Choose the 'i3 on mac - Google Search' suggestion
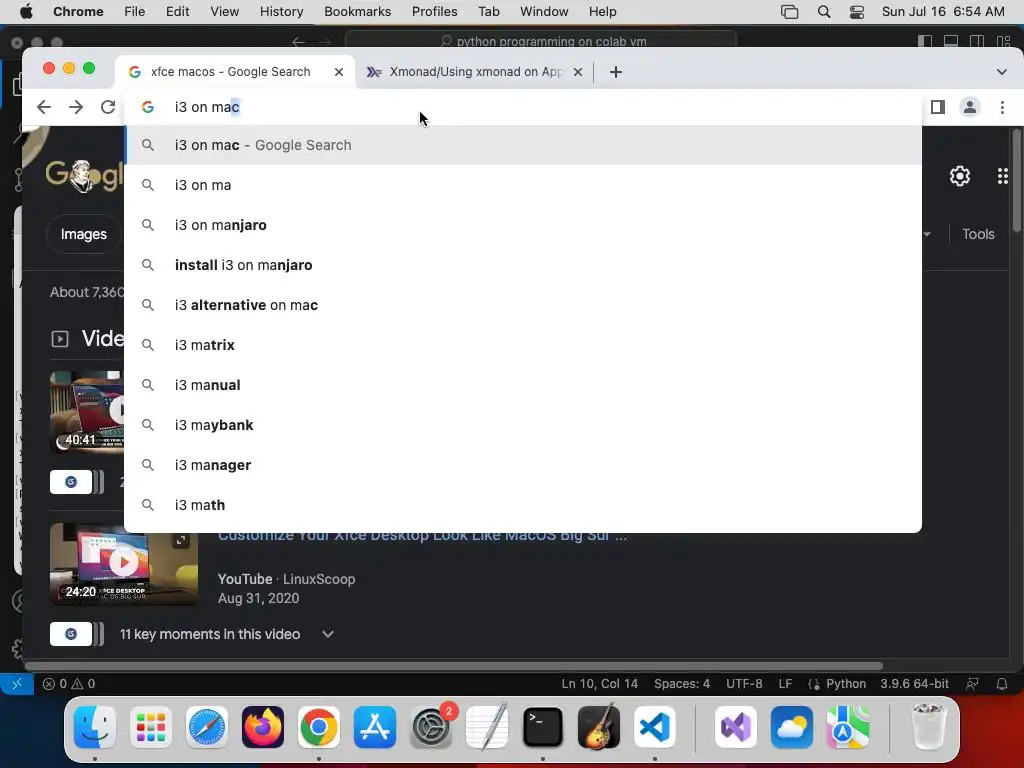The height and width of the screenshot is (768, 1024). (x=522, y=145)
